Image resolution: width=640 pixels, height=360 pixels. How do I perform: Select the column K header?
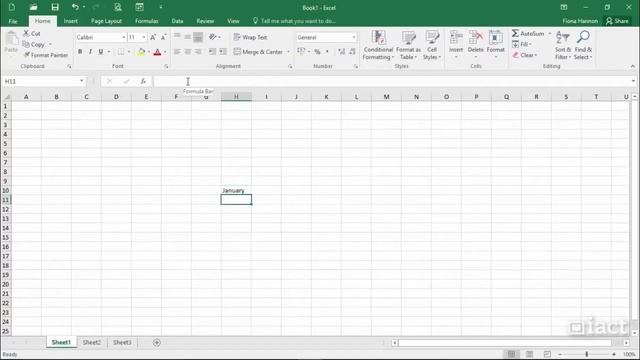coord(326,97)
